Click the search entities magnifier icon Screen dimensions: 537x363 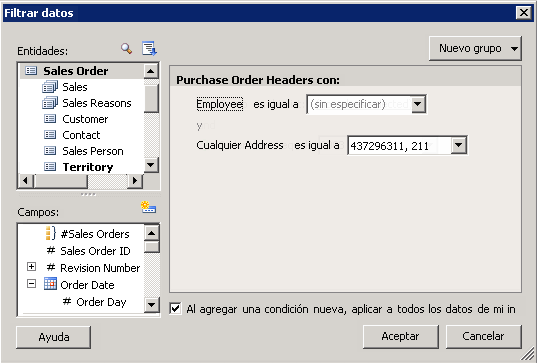click(126, 49)
